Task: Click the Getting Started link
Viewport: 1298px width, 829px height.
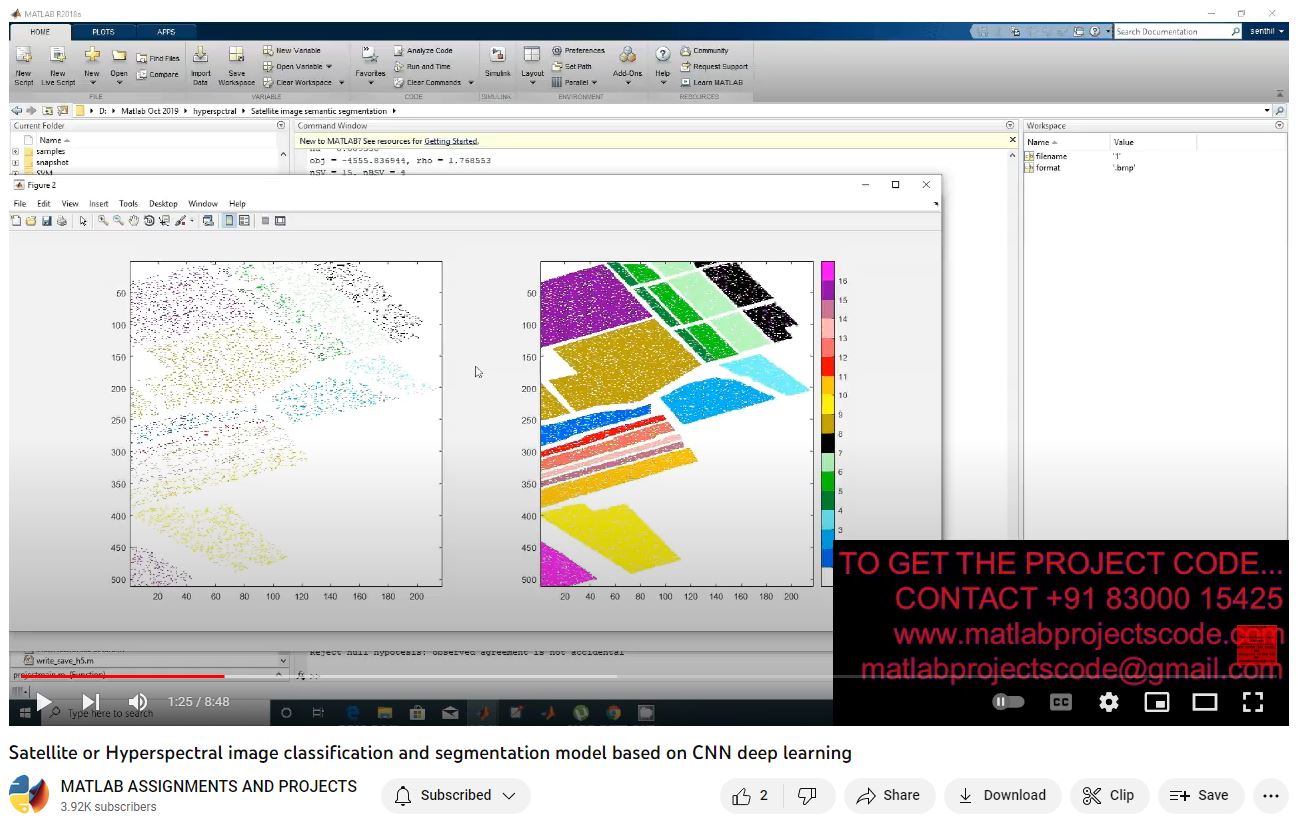Action: (x=450, y=141)
